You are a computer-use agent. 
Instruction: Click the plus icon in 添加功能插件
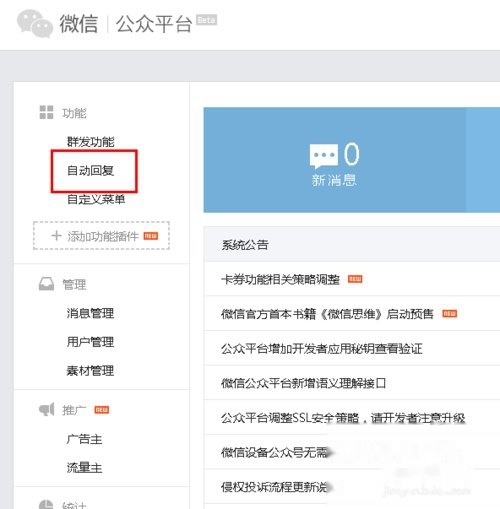click(56, 236)
